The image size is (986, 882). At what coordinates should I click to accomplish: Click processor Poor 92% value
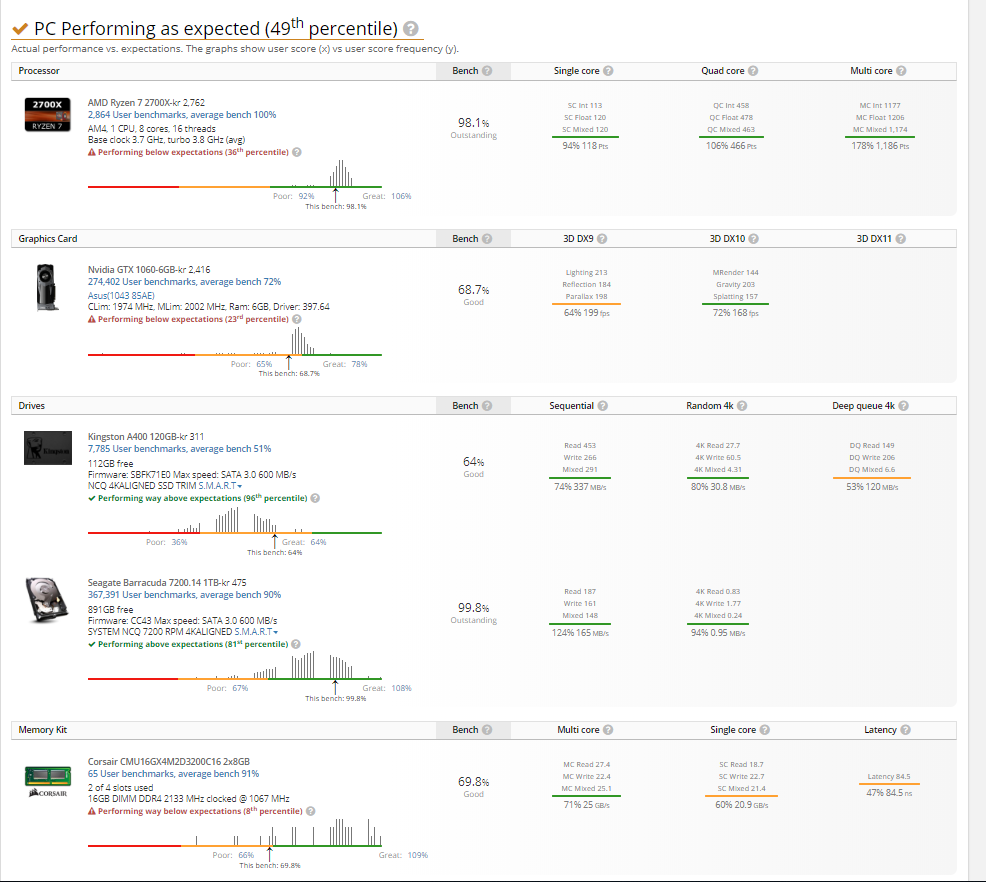[306, 196]
